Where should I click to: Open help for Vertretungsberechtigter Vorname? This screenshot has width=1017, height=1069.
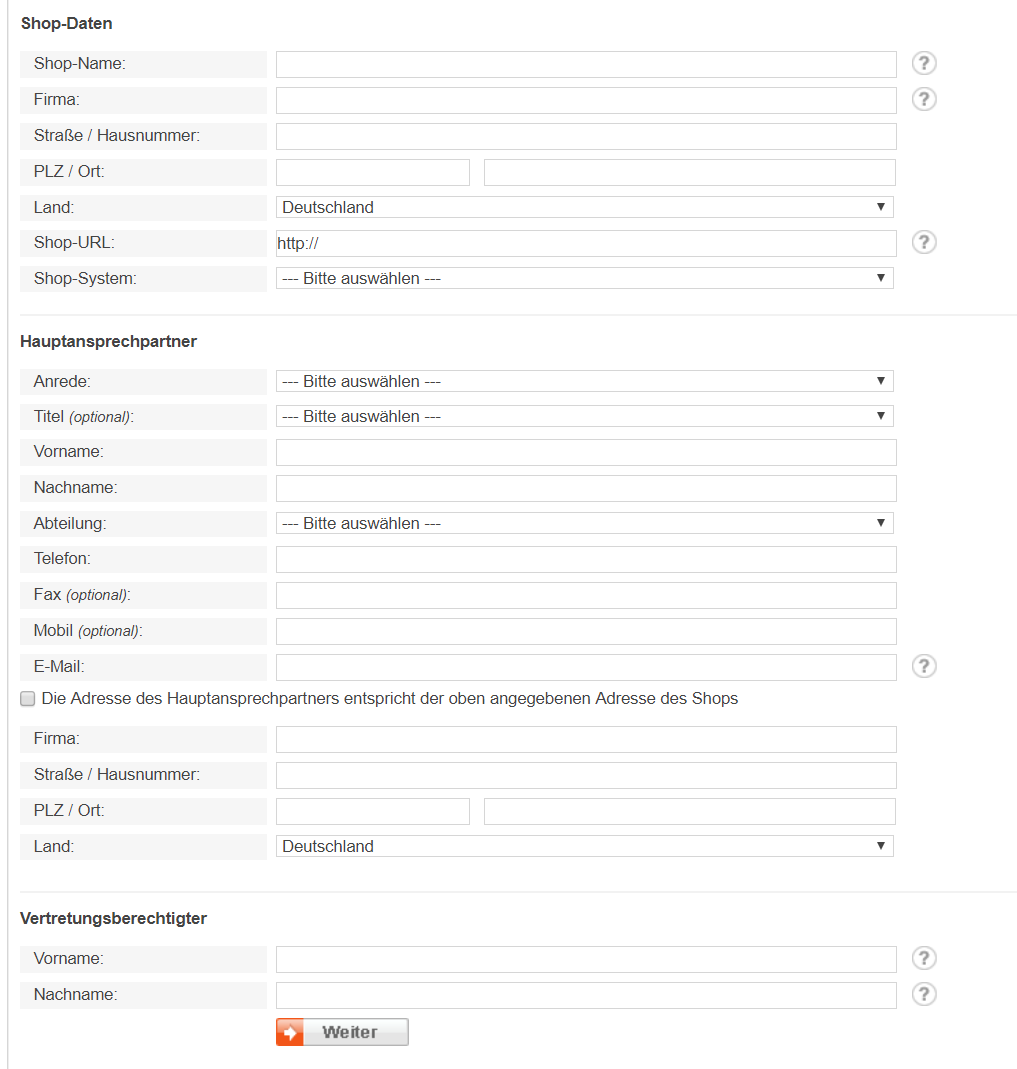[x=924, y=959]
